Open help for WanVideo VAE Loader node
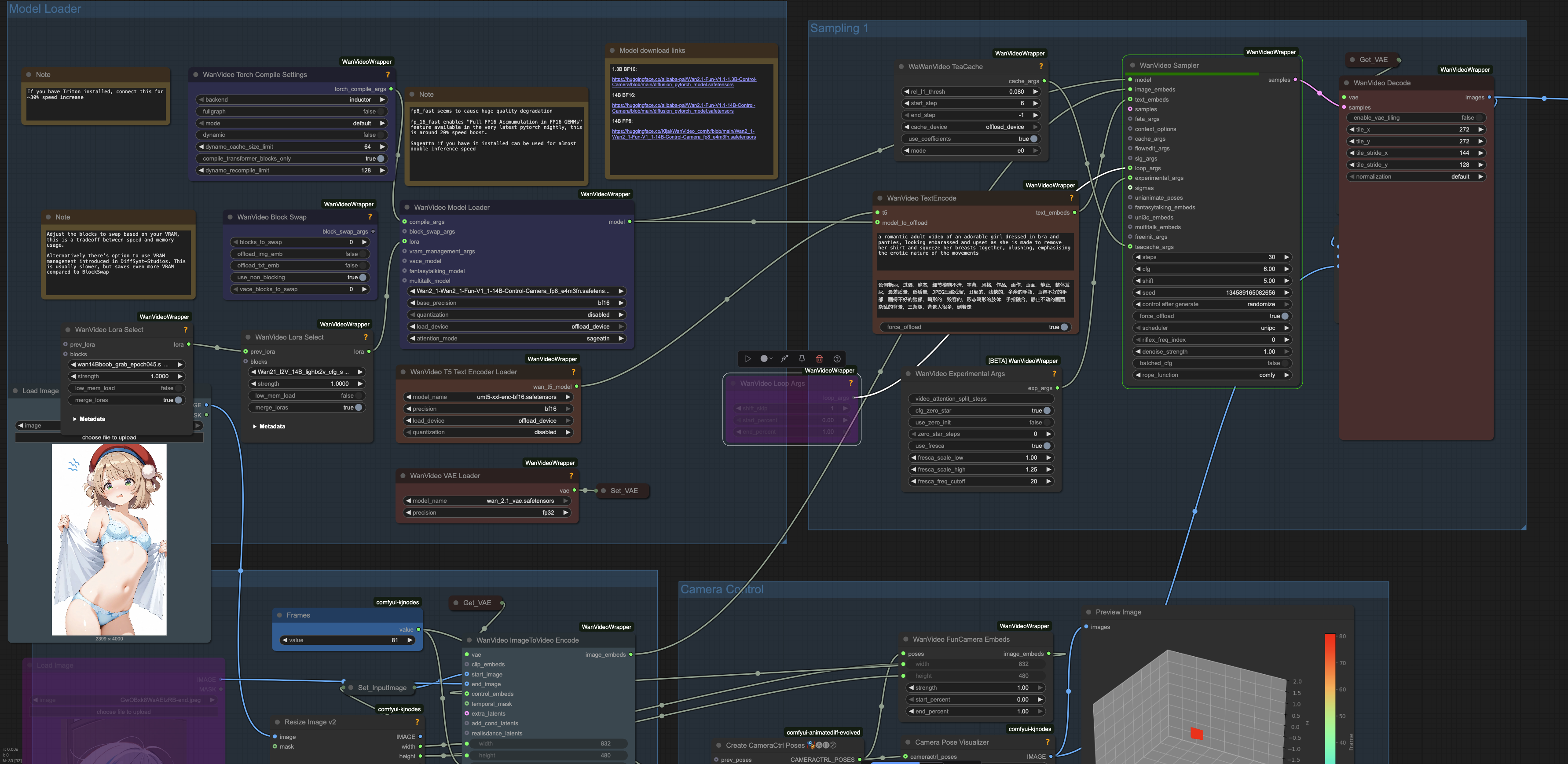Image resolution: width=1568 pixels, height=764 pixels. tap(571, 475)
